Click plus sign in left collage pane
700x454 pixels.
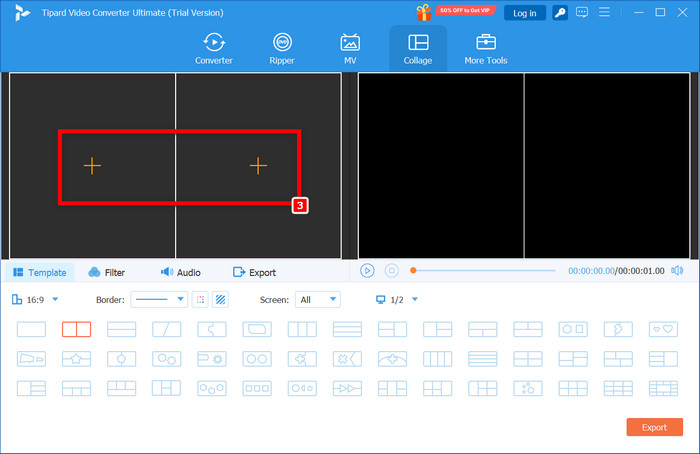point(92,166)
